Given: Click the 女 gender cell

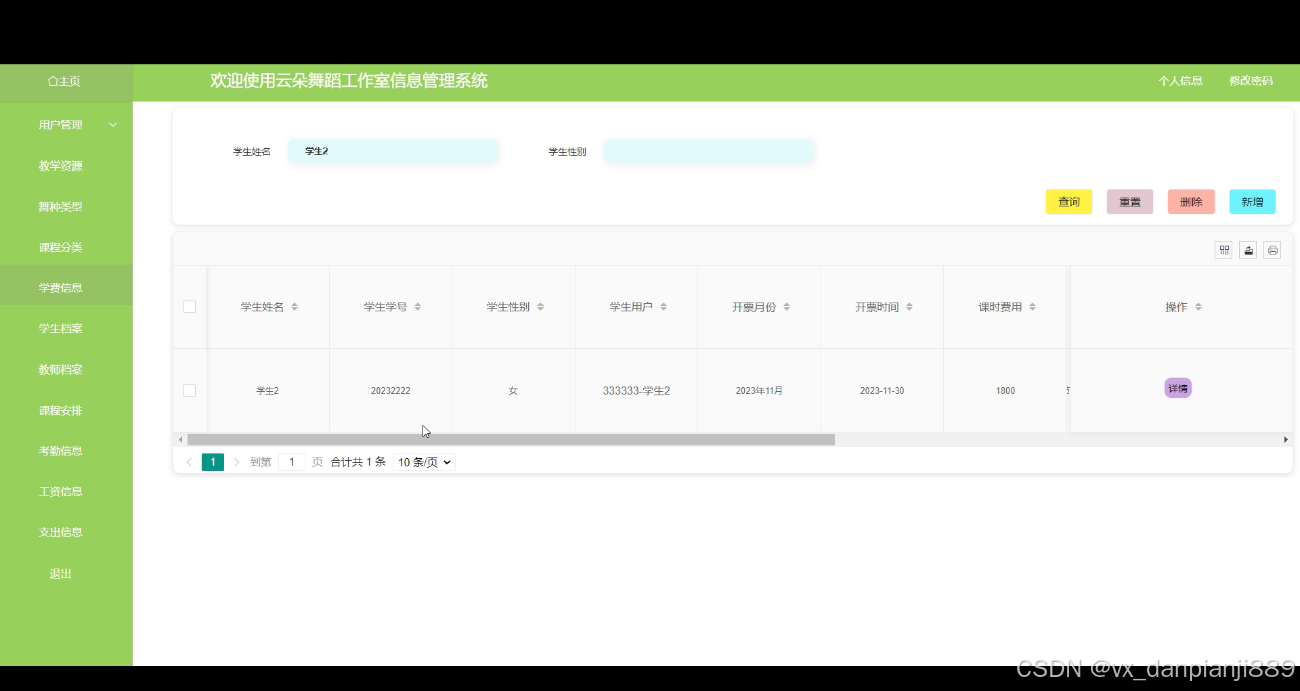Looking at the screenshot, I should (x=513, y=391).
